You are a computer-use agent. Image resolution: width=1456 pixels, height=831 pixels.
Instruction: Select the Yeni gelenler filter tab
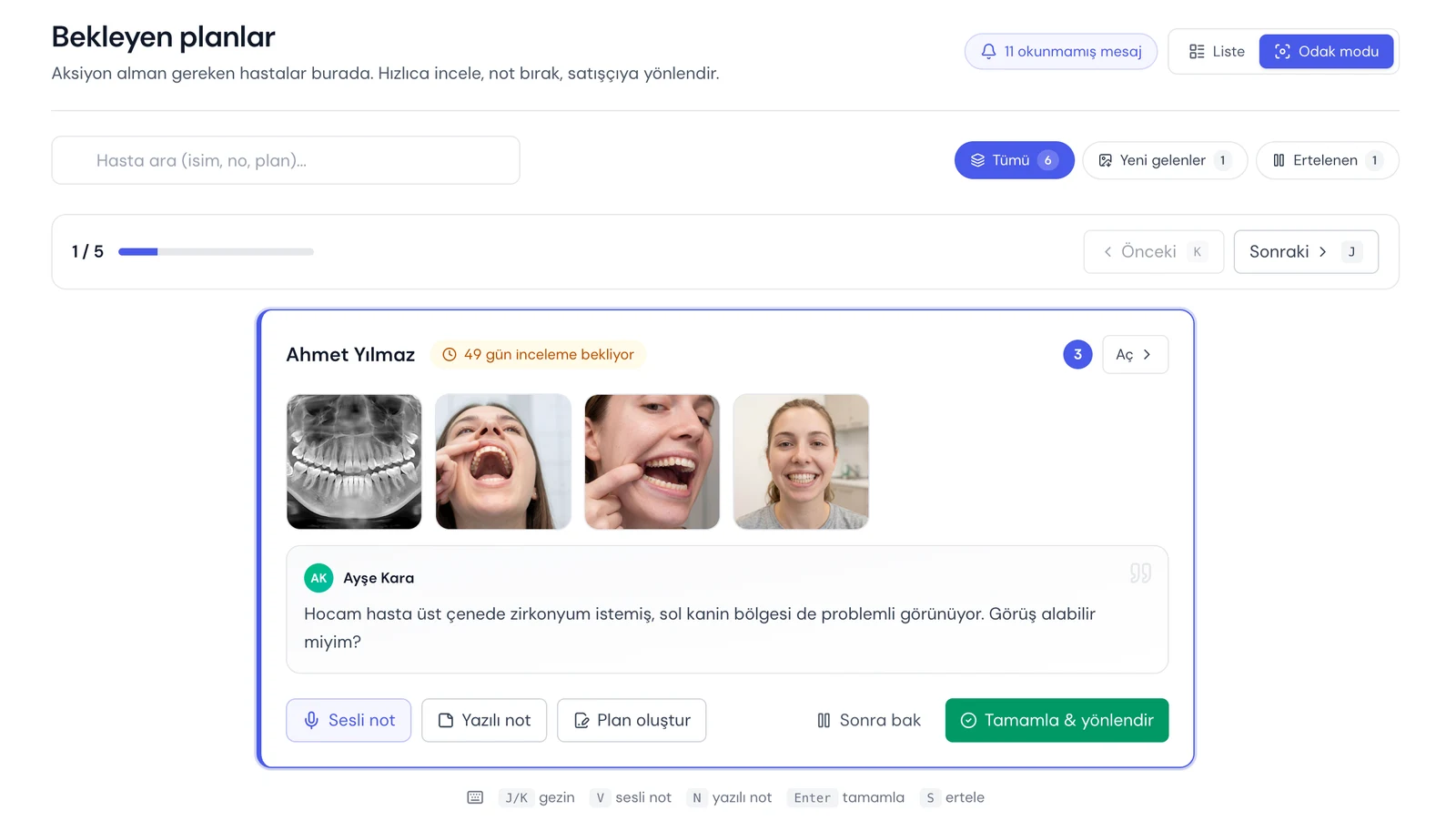[1164, 160]
